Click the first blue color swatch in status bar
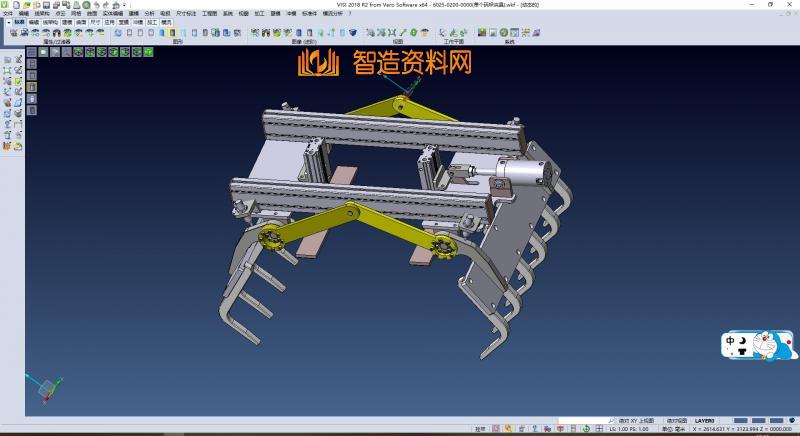The width and height of the screenshot is (800, 436). tap(741, 420)
